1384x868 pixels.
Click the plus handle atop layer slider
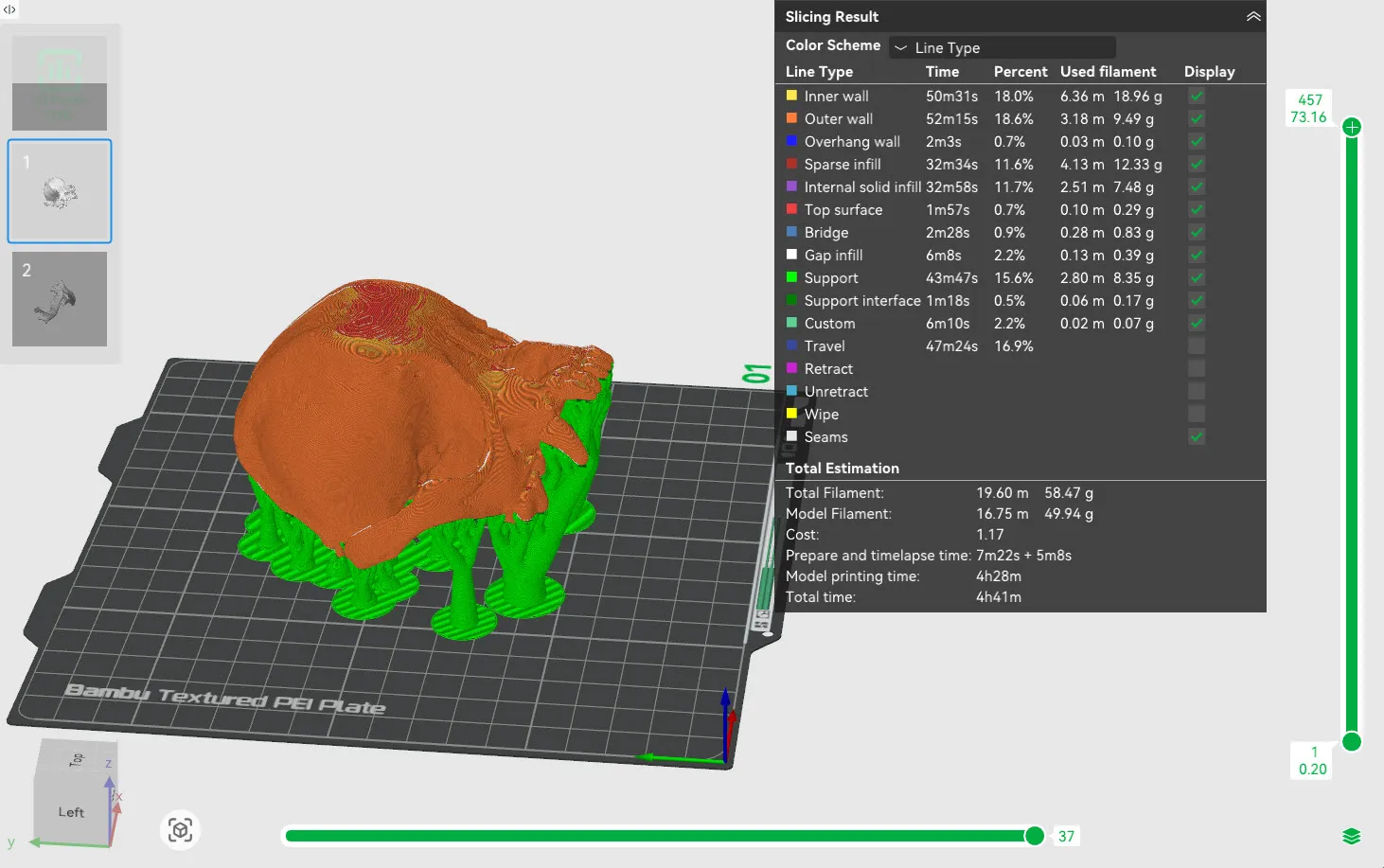(x=1352, y=127)
